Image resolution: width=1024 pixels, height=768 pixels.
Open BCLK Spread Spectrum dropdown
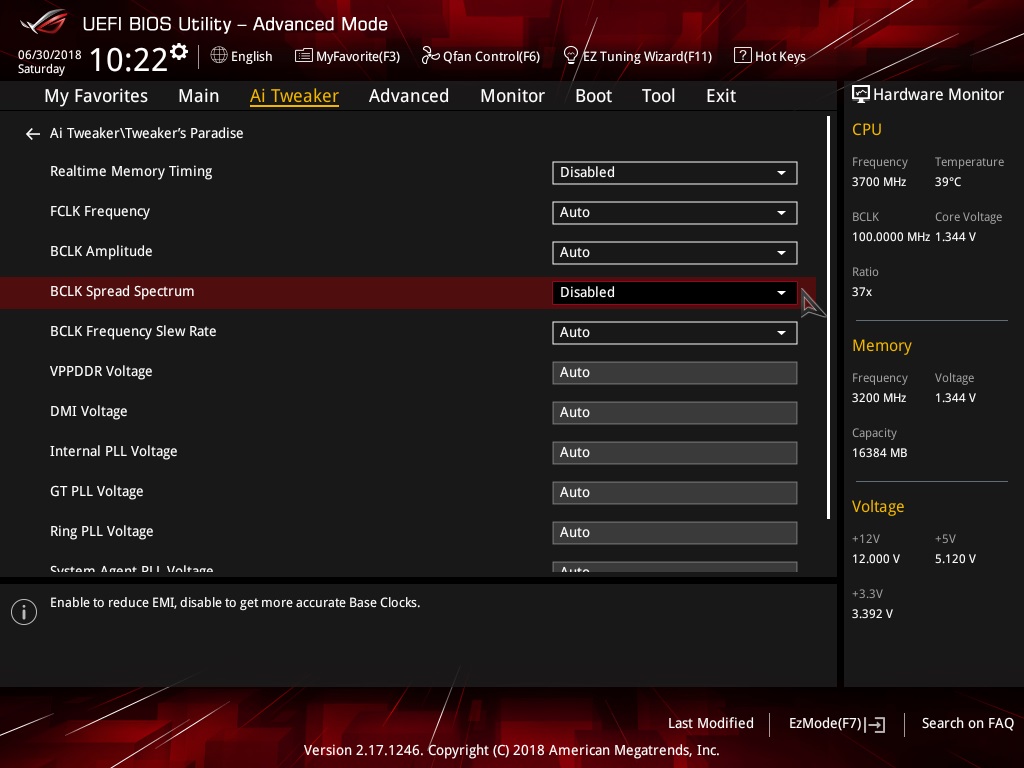click(675, 292)
